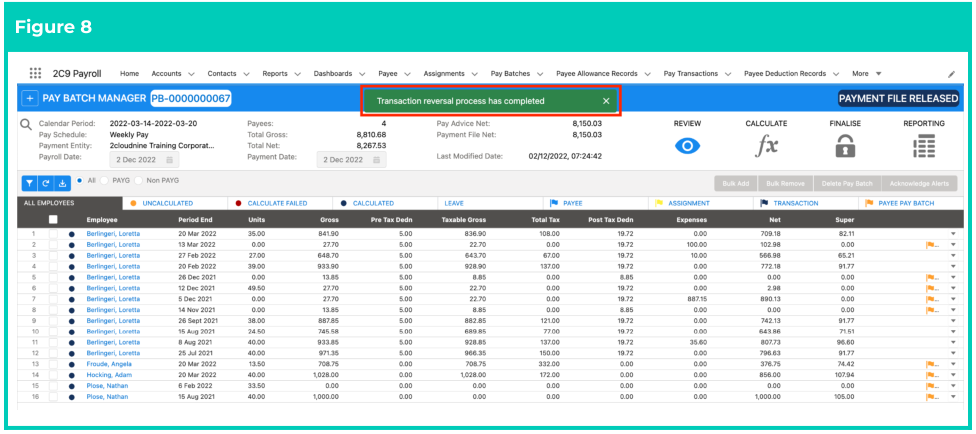
Task: Sort by the Period End column header
Action: (x=195, y=220)
